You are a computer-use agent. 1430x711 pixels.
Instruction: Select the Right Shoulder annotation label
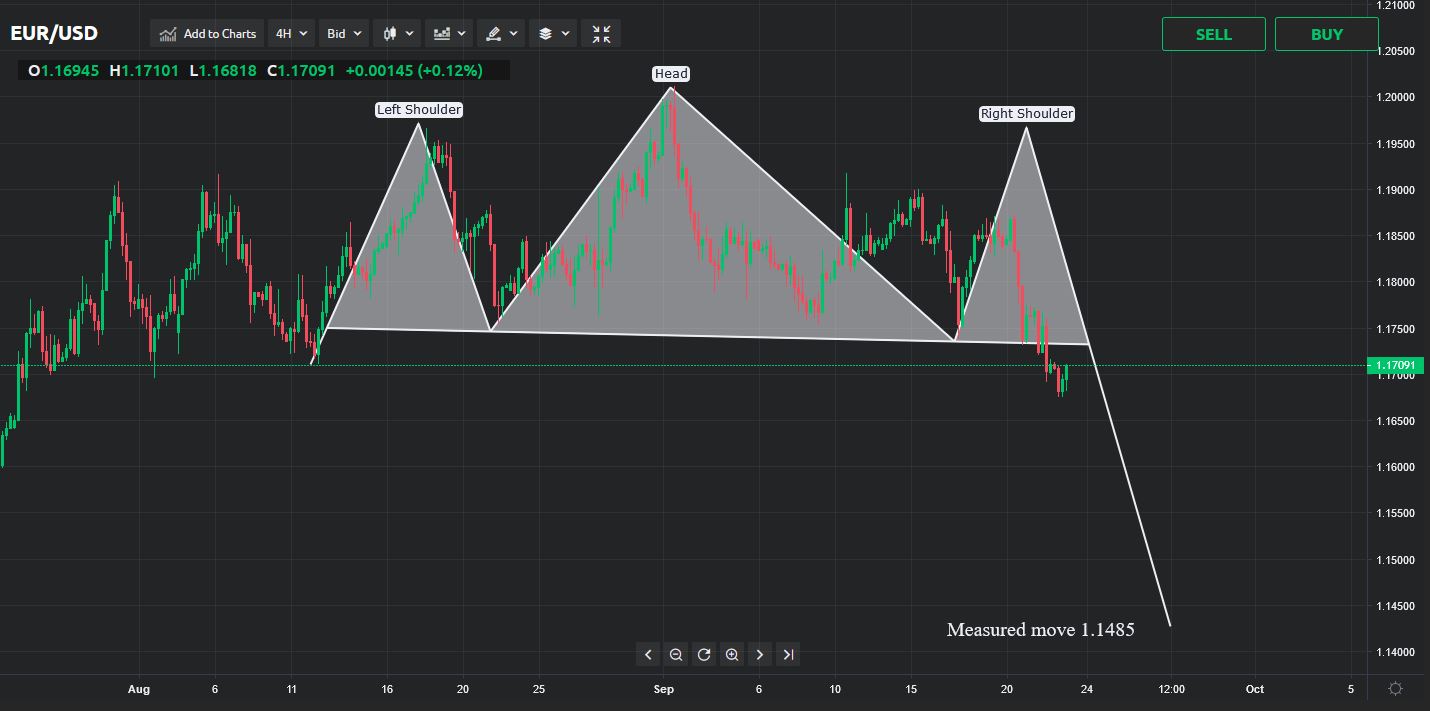click(x=1026, y=113)
